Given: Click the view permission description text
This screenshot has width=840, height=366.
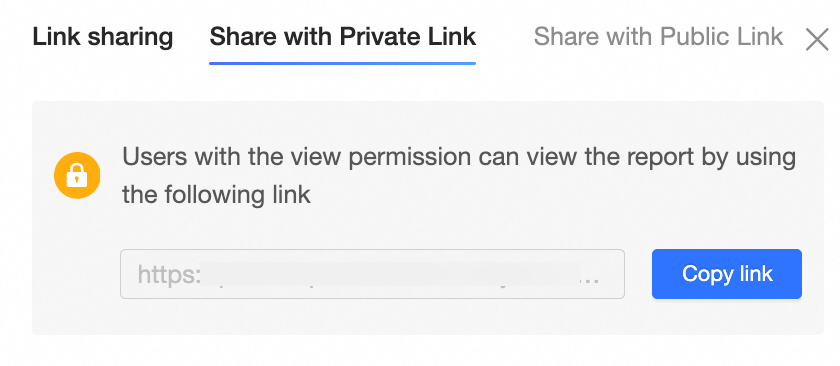Looking at the screenshot, I should click(459, 175).
